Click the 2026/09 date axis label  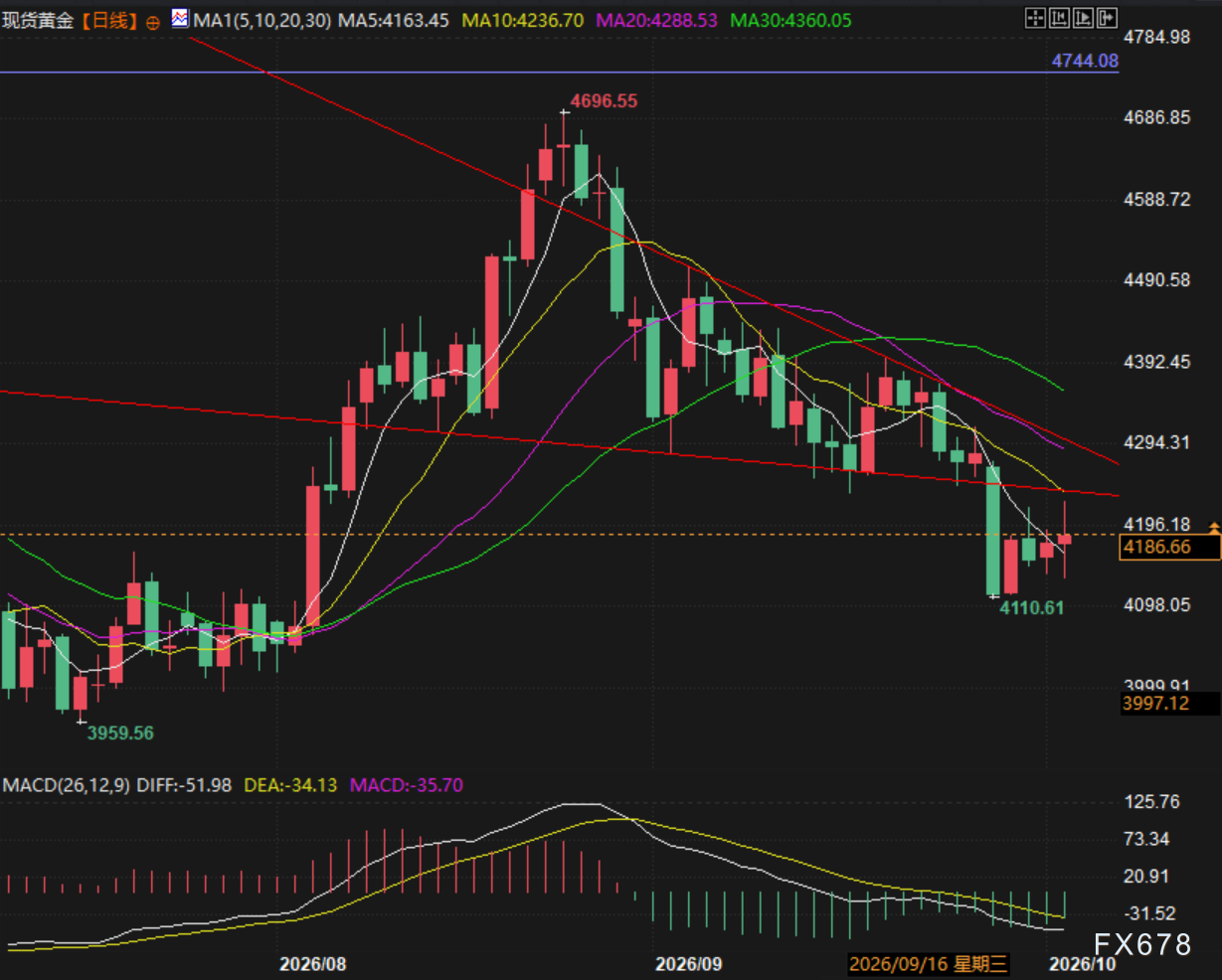click(688, 964)
